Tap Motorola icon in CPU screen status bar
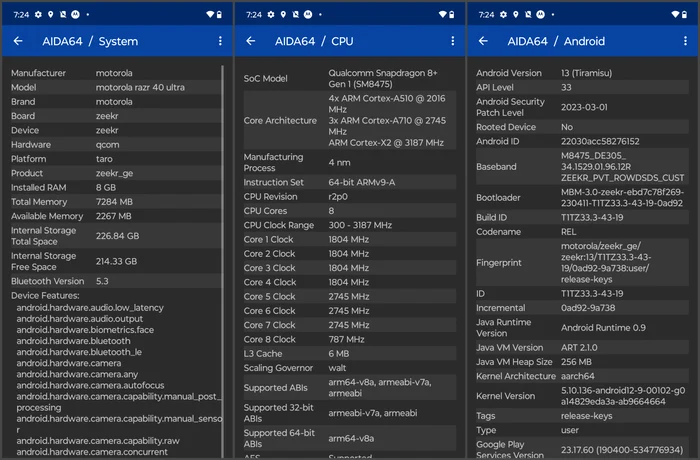This screenshot has height=460, width=700. [308, 15]
